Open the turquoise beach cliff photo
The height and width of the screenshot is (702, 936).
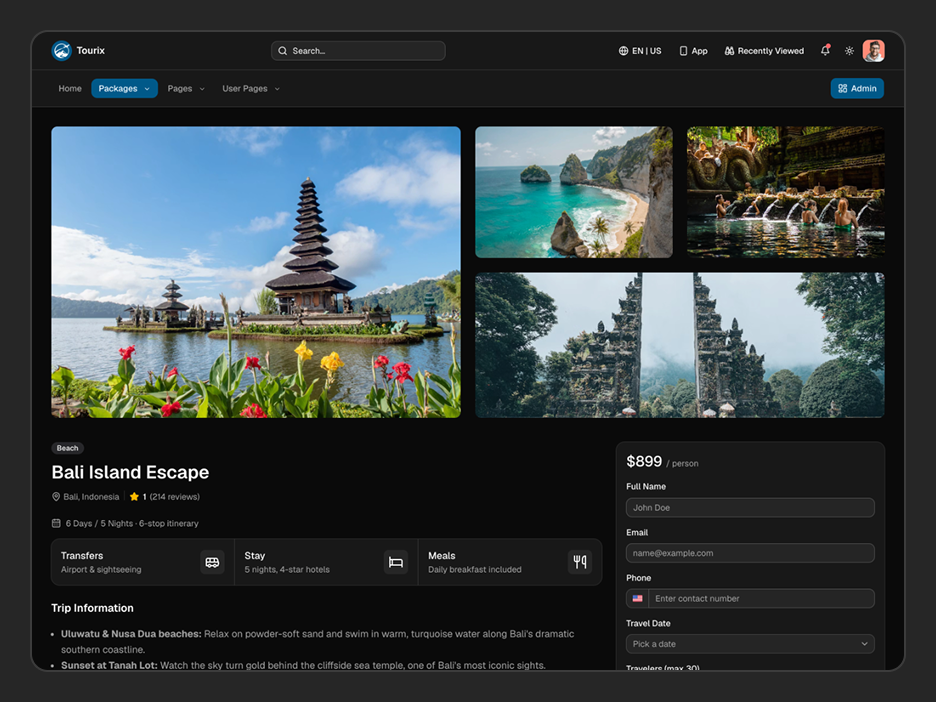click(x=574, y=192)
